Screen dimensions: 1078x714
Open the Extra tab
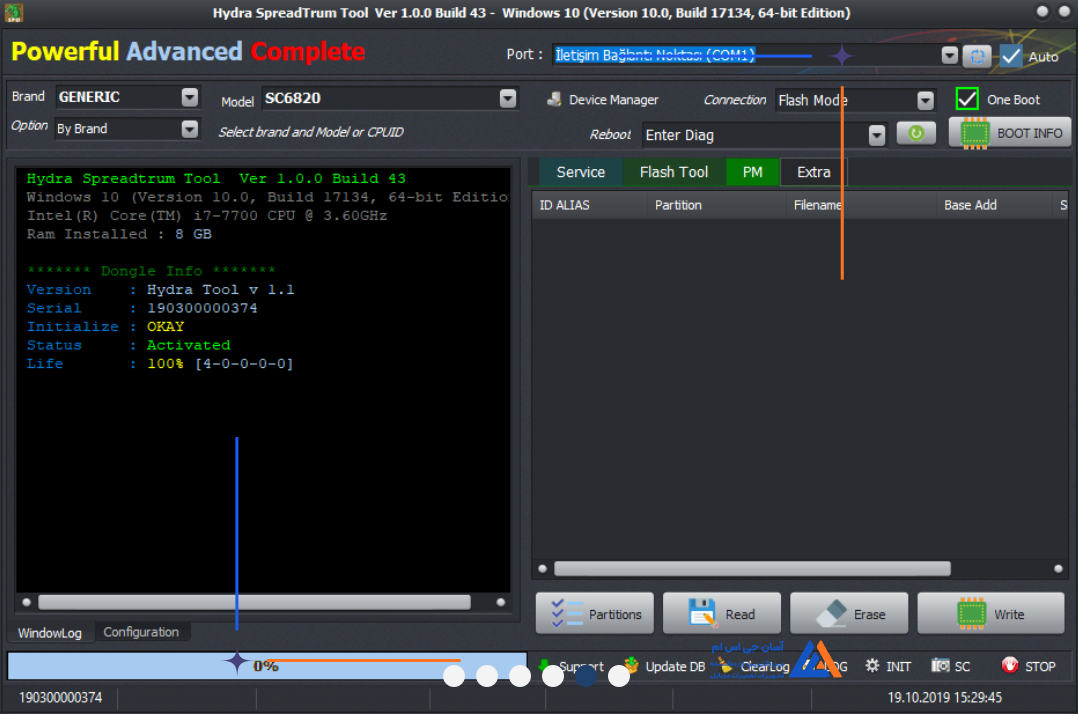pyautogui.click(x=814, y=172)
